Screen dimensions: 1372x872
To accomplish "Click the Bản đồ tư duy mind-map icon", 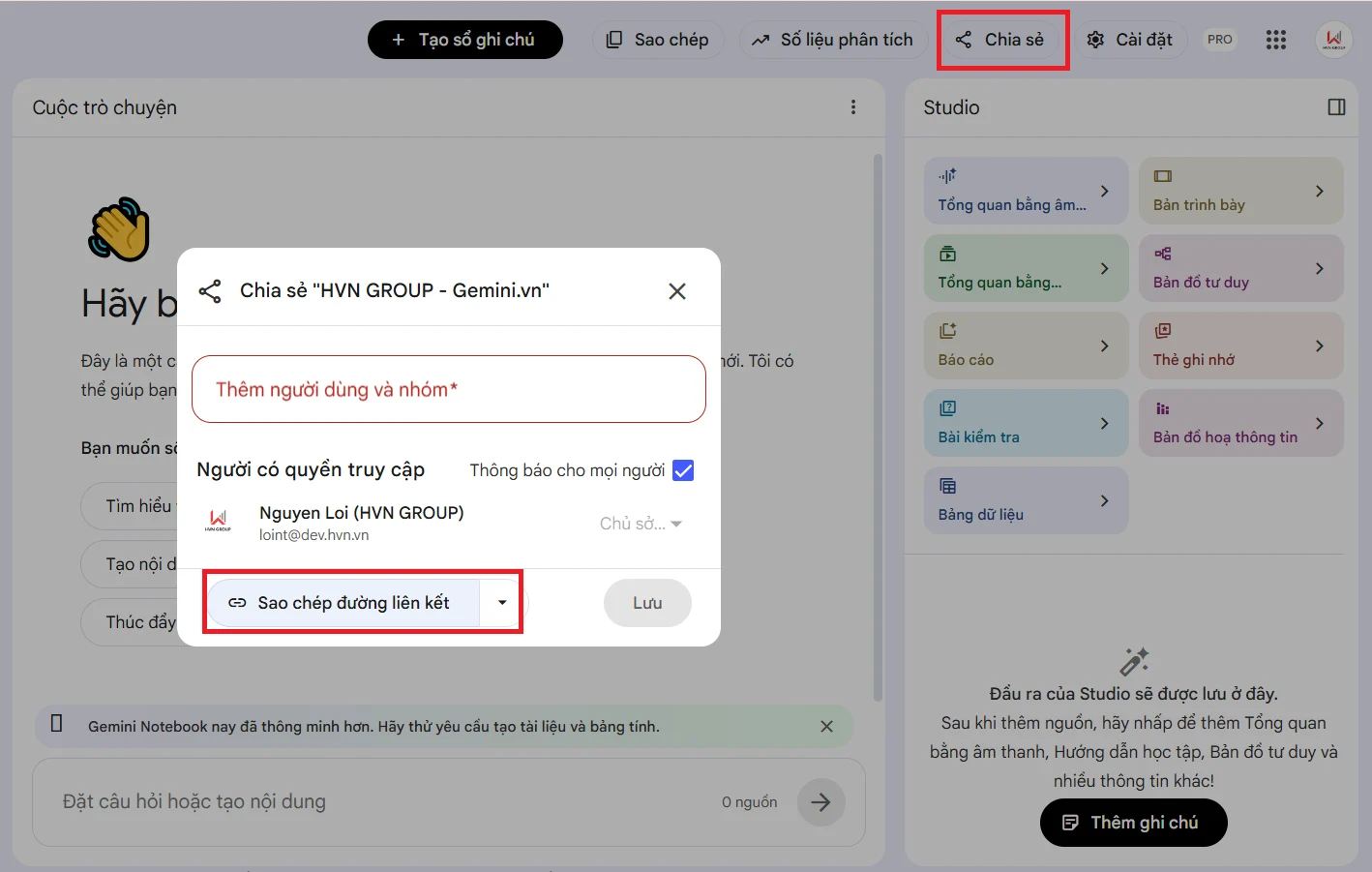I will coord(1163,254).
